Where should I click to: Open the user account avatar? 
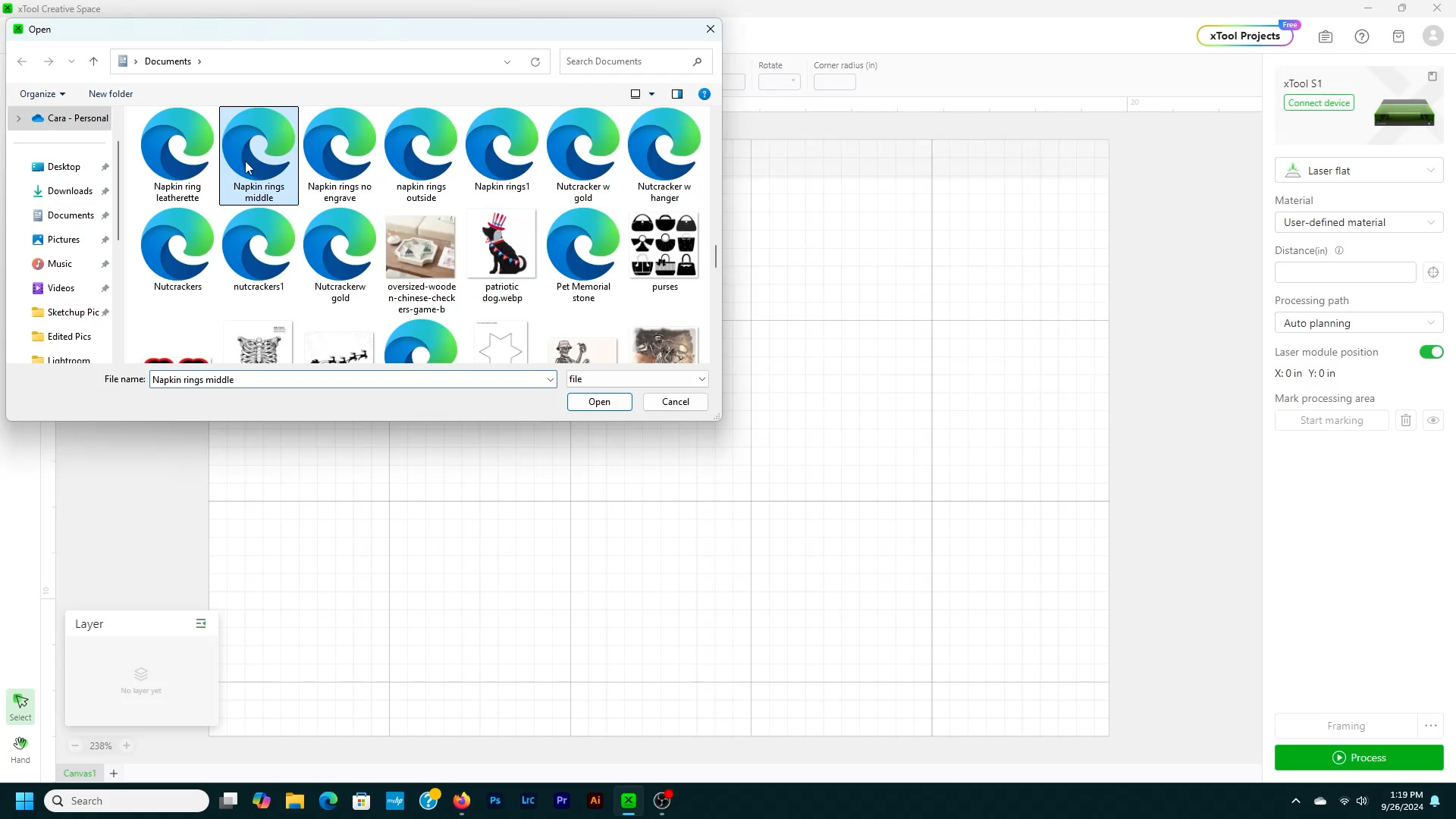(1433, 36)
